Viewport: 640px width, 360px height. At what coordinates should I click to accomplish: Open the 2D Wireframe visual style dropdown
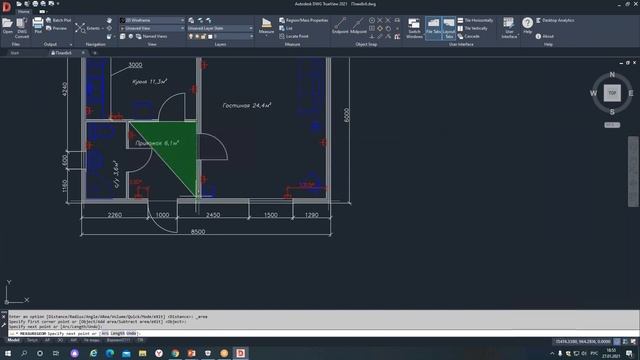pos(152,20)
